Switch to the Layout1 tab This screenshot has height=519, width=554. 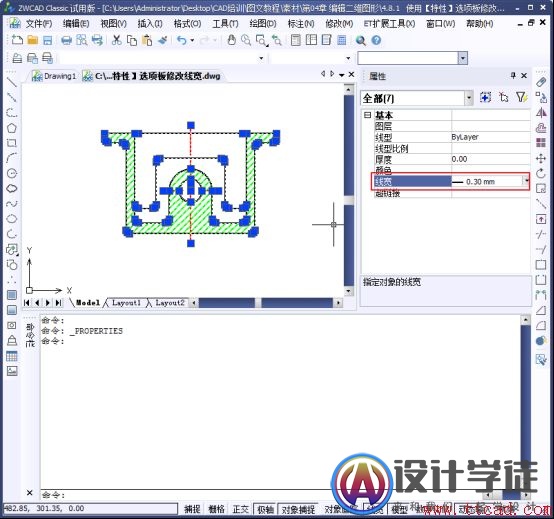[x=126, y=303]
